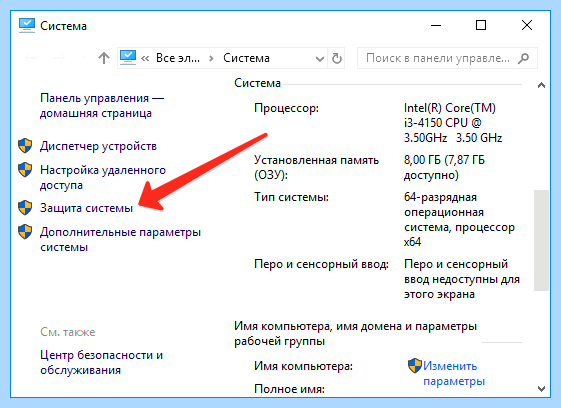Maximize the Система window
Viewport: 561px width, 408px height.
coord(481,25)
